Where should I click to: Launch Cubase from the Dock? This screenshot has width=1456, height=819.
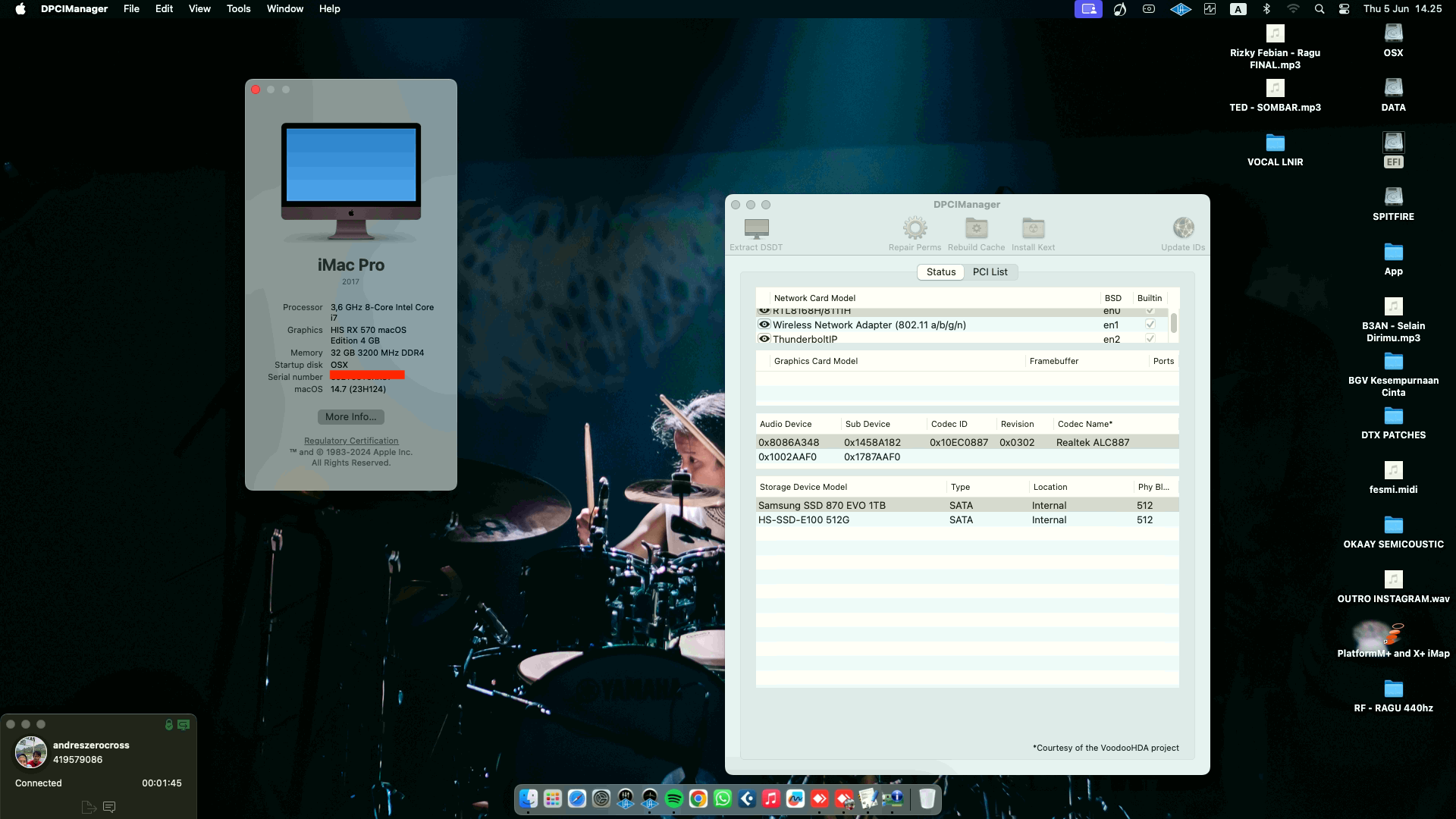tap(746, 799)
